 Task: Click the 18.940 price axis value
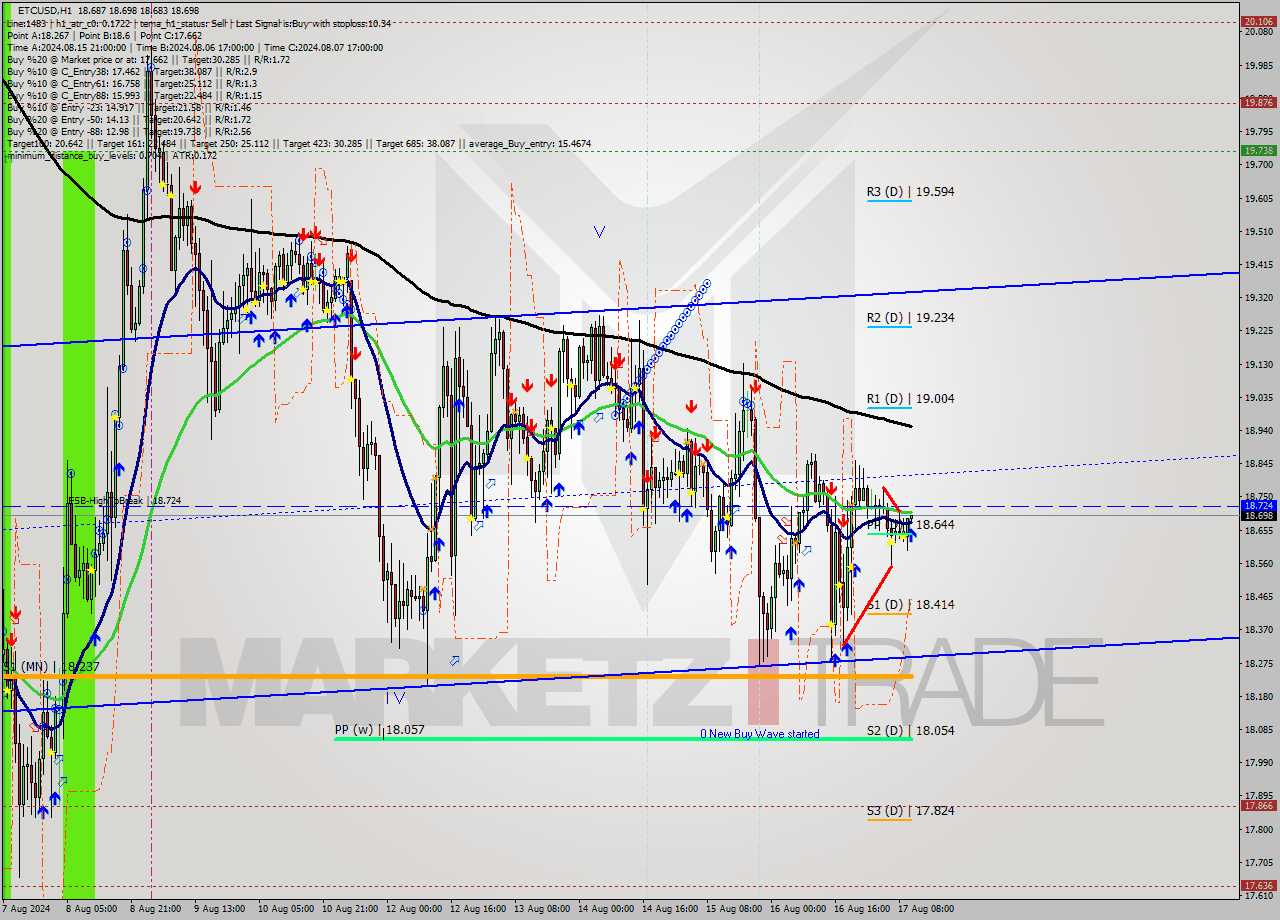(1259, 430)
